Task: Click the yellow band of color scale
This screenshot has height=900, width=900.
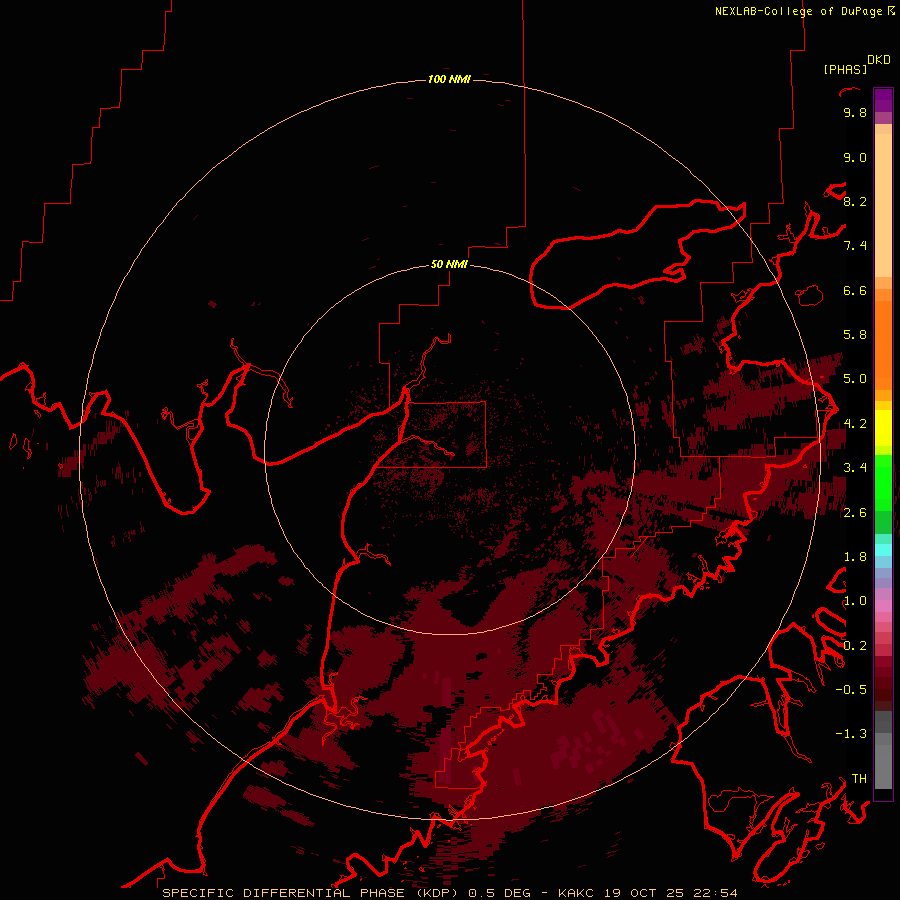Action: [x=883, y=428]
